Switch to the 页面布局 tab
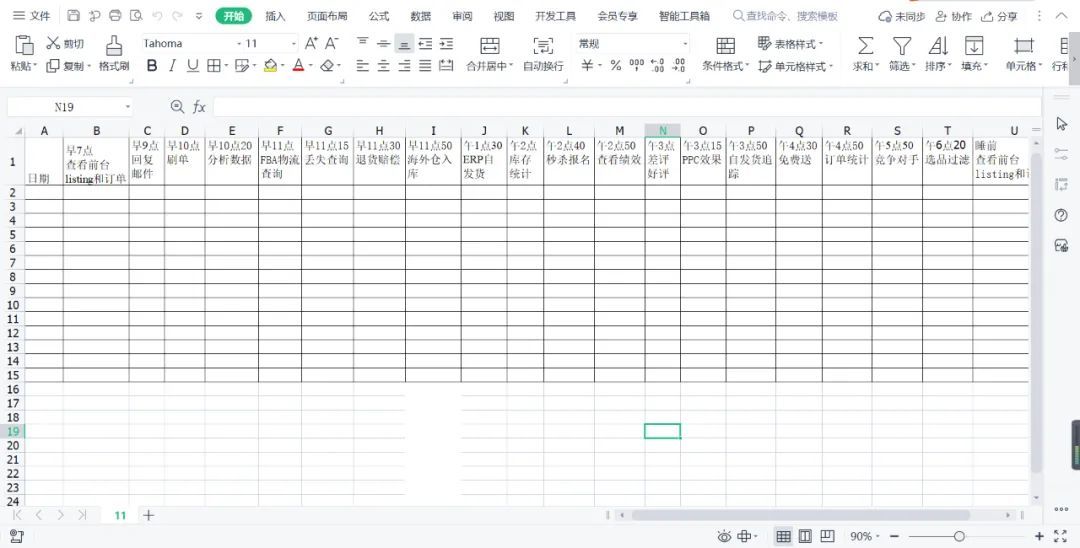This screenshot has width=1080, height=548. tap(327, 16)
